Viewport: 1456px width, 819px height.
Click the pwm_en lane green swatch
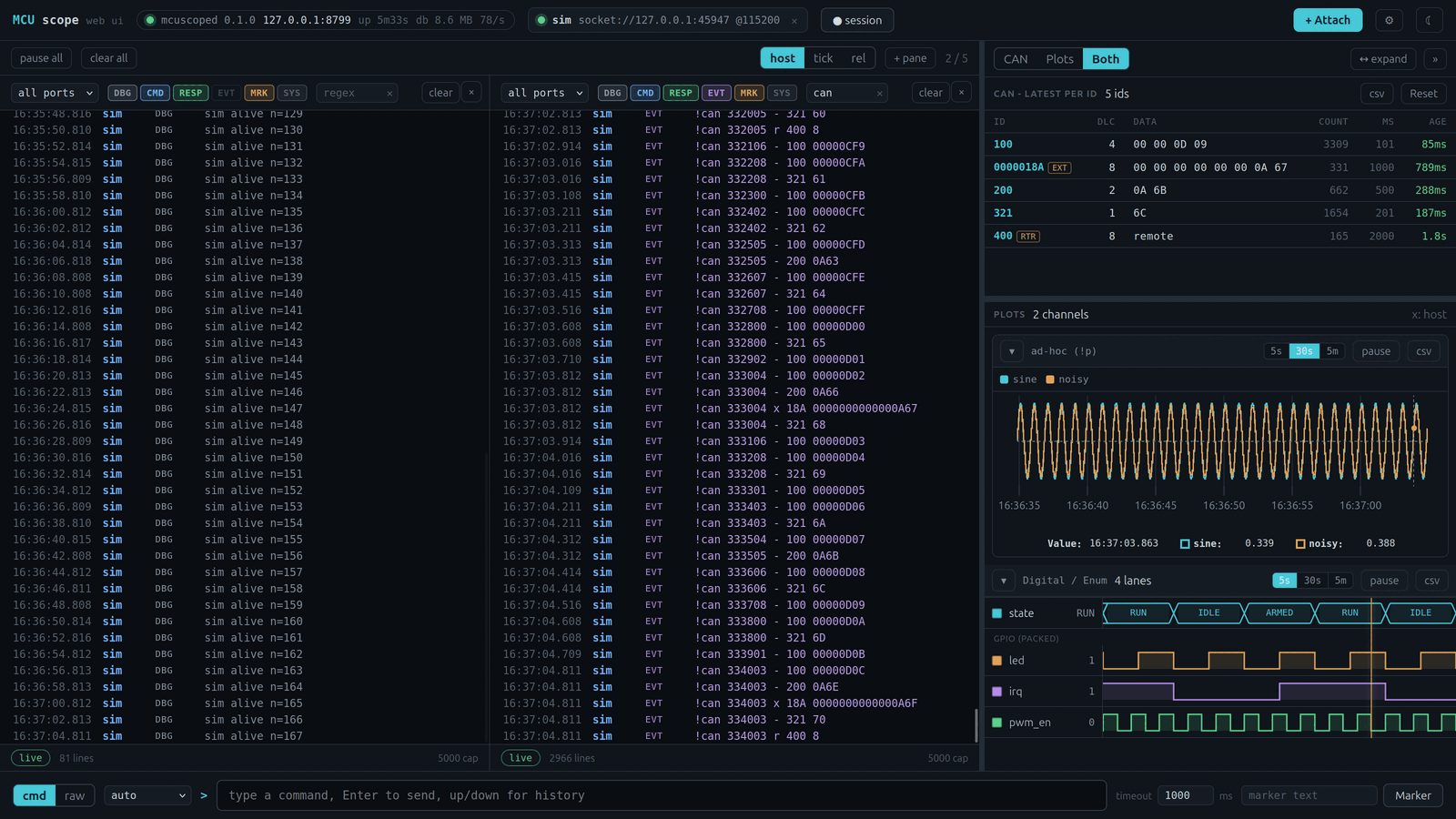[x=996, y=723]
